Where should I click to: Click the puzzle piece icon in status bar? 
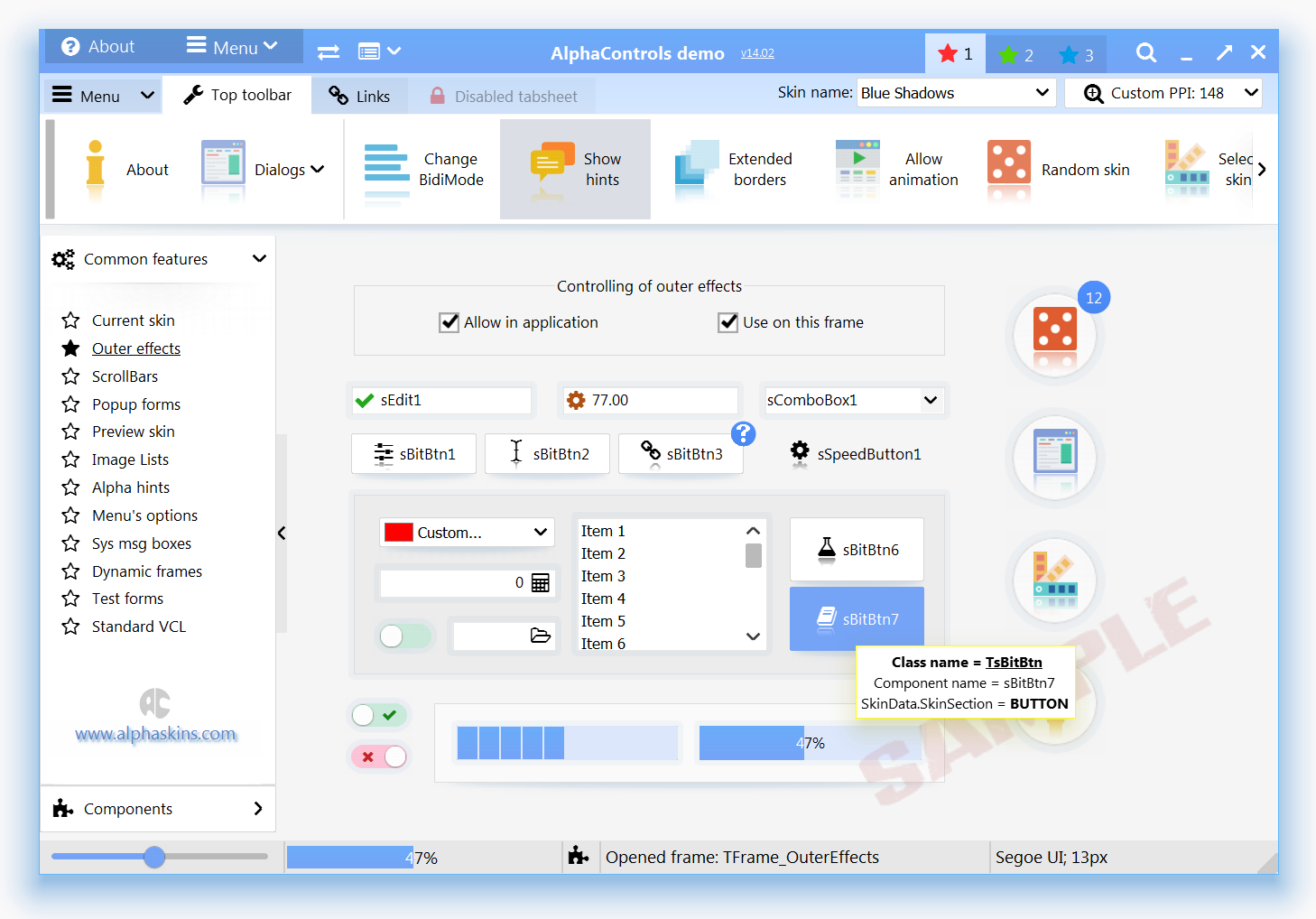click(x=579, y=857)
